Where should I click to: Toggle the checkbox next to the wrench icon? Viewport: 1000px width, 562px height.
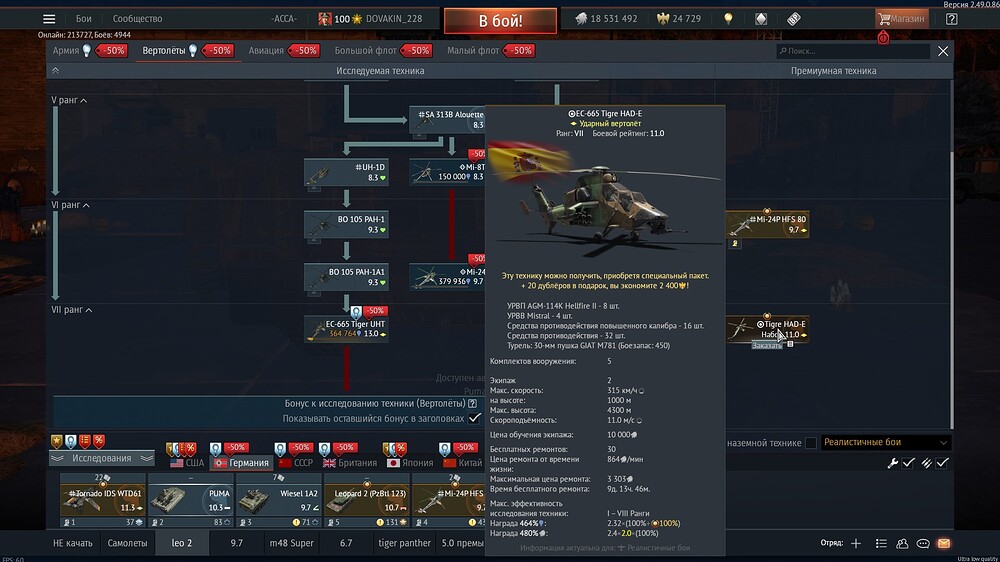click(x=909, y=463)
